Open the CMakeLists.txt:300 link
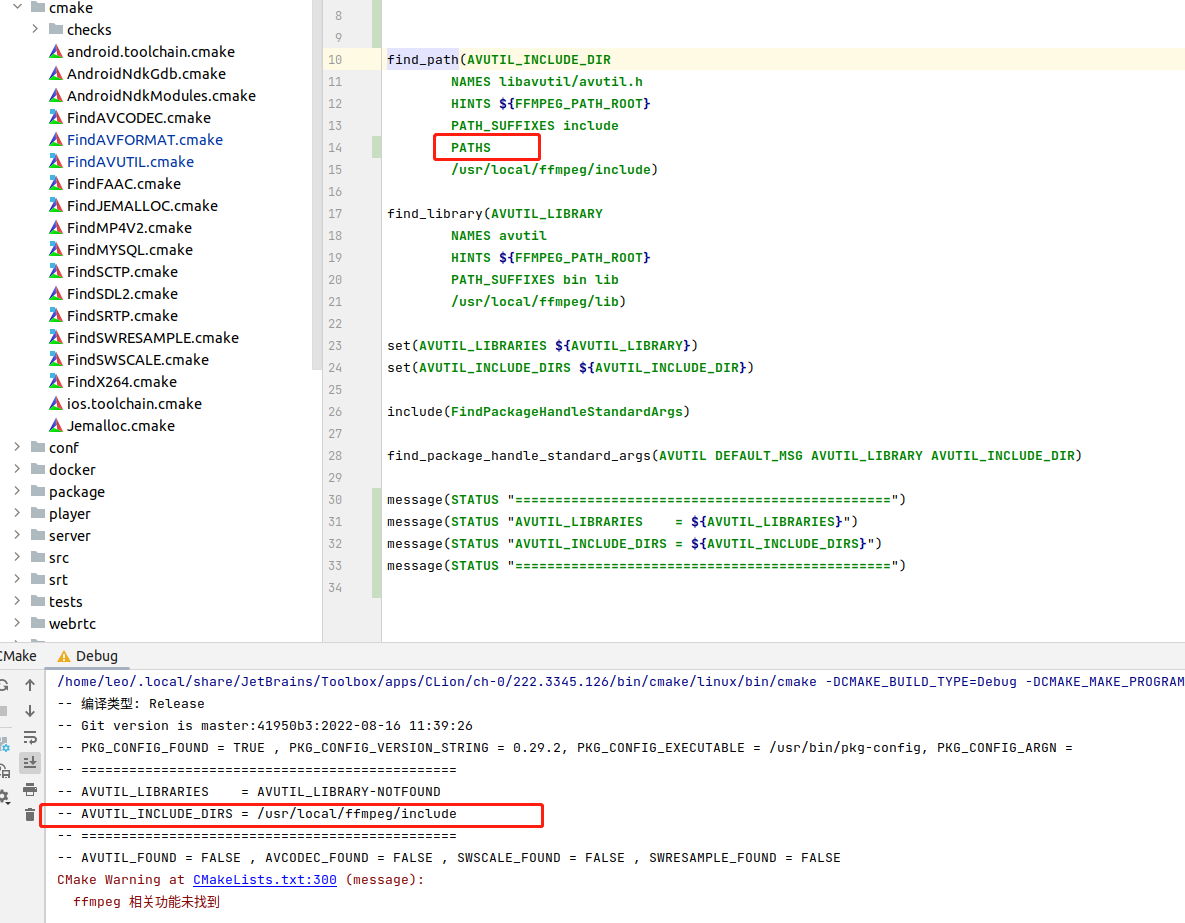 click(x=265, y=880)
